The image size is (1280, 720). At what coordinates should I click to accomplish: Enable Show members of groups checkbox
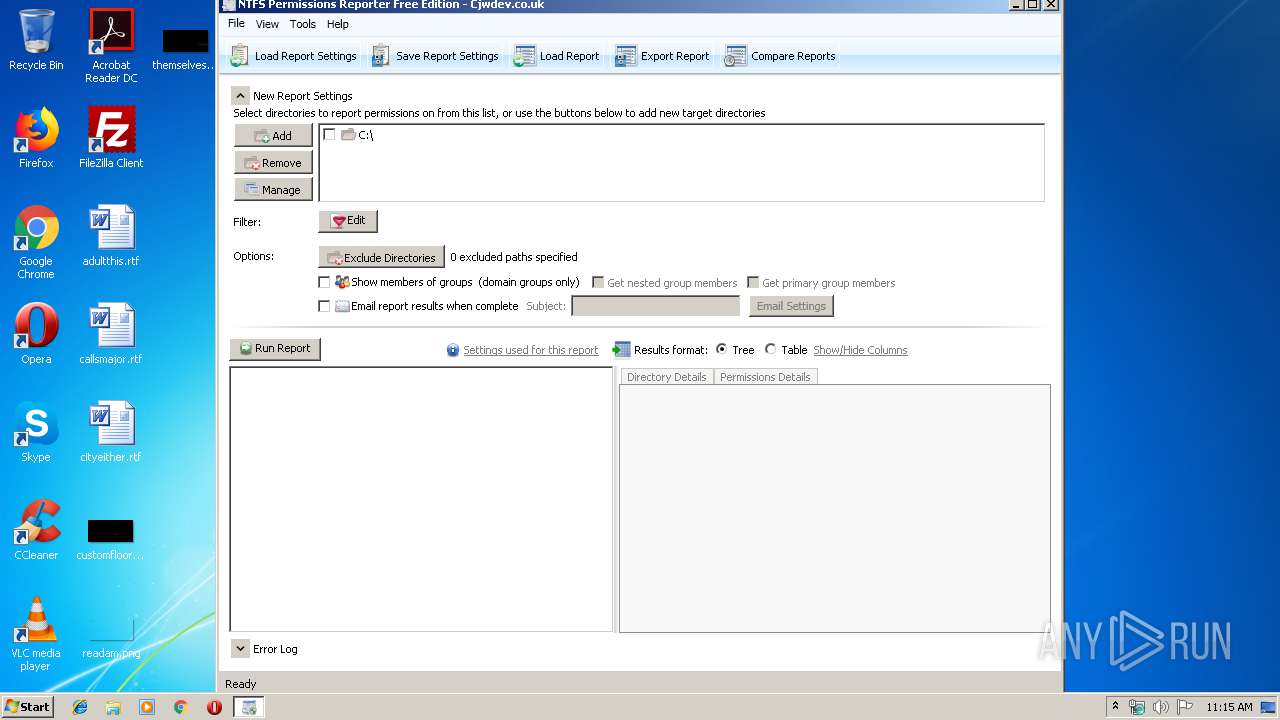(x=324, y=283)
